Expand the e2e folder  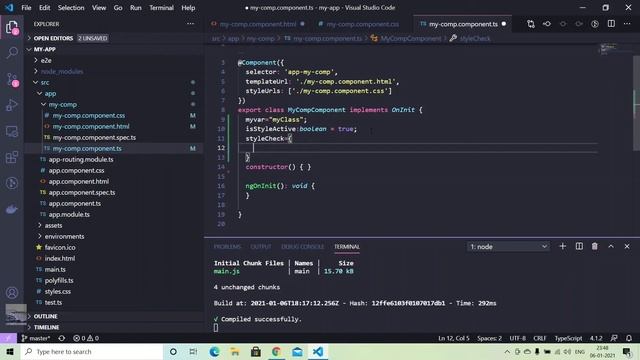46,60
